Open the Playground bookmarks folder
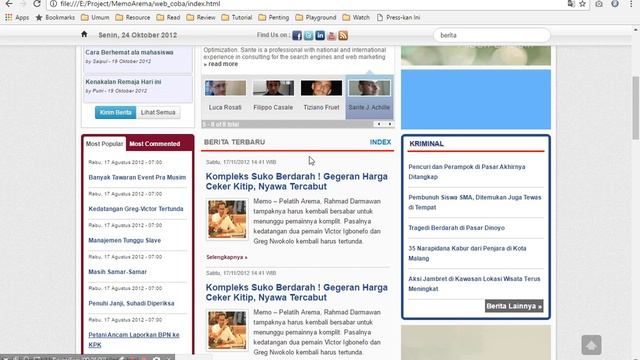640x360 pixels. point(316,18)
